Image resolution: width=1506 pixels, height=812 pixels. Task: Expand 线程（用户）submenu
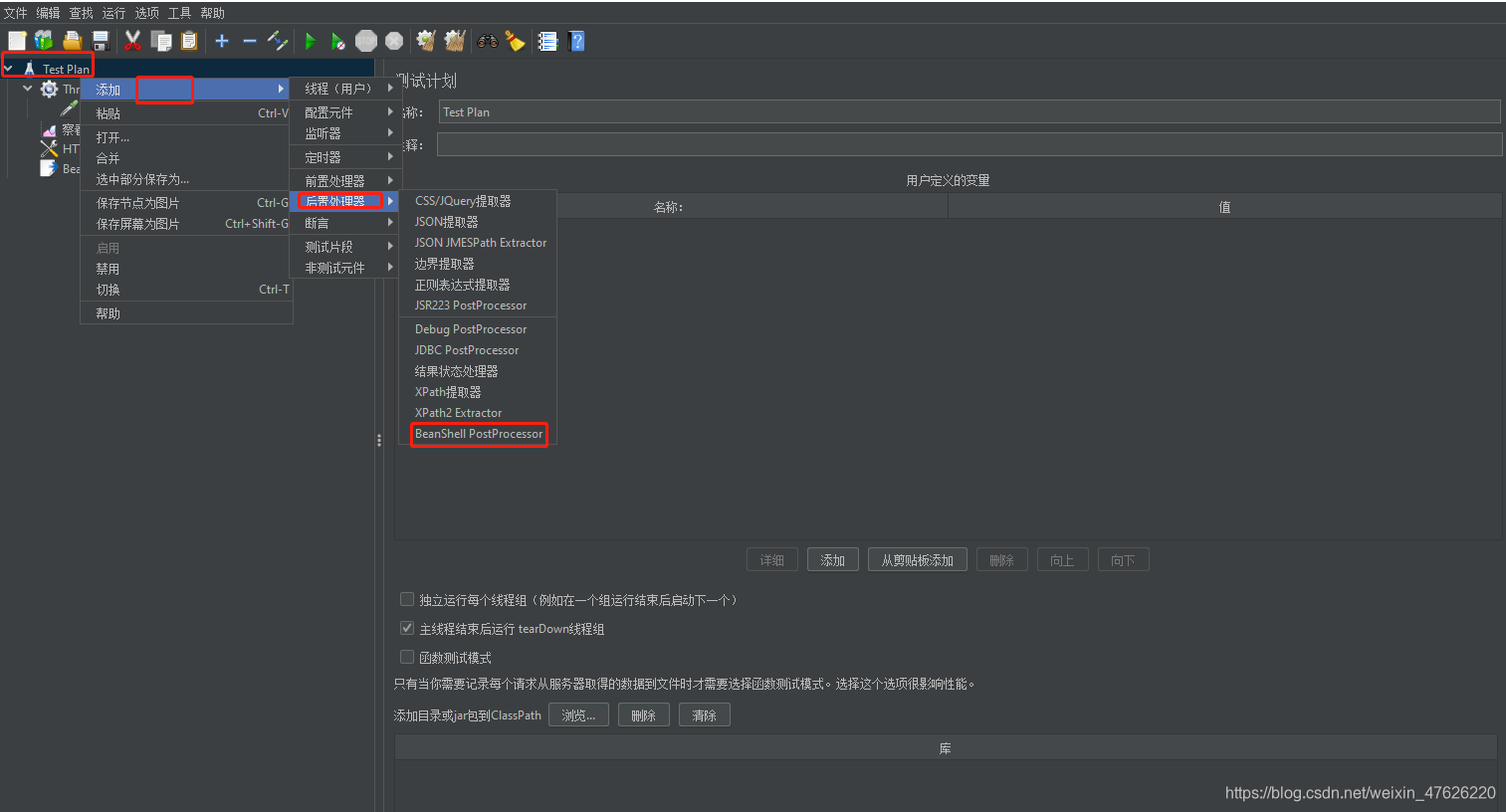pos(344,89)
